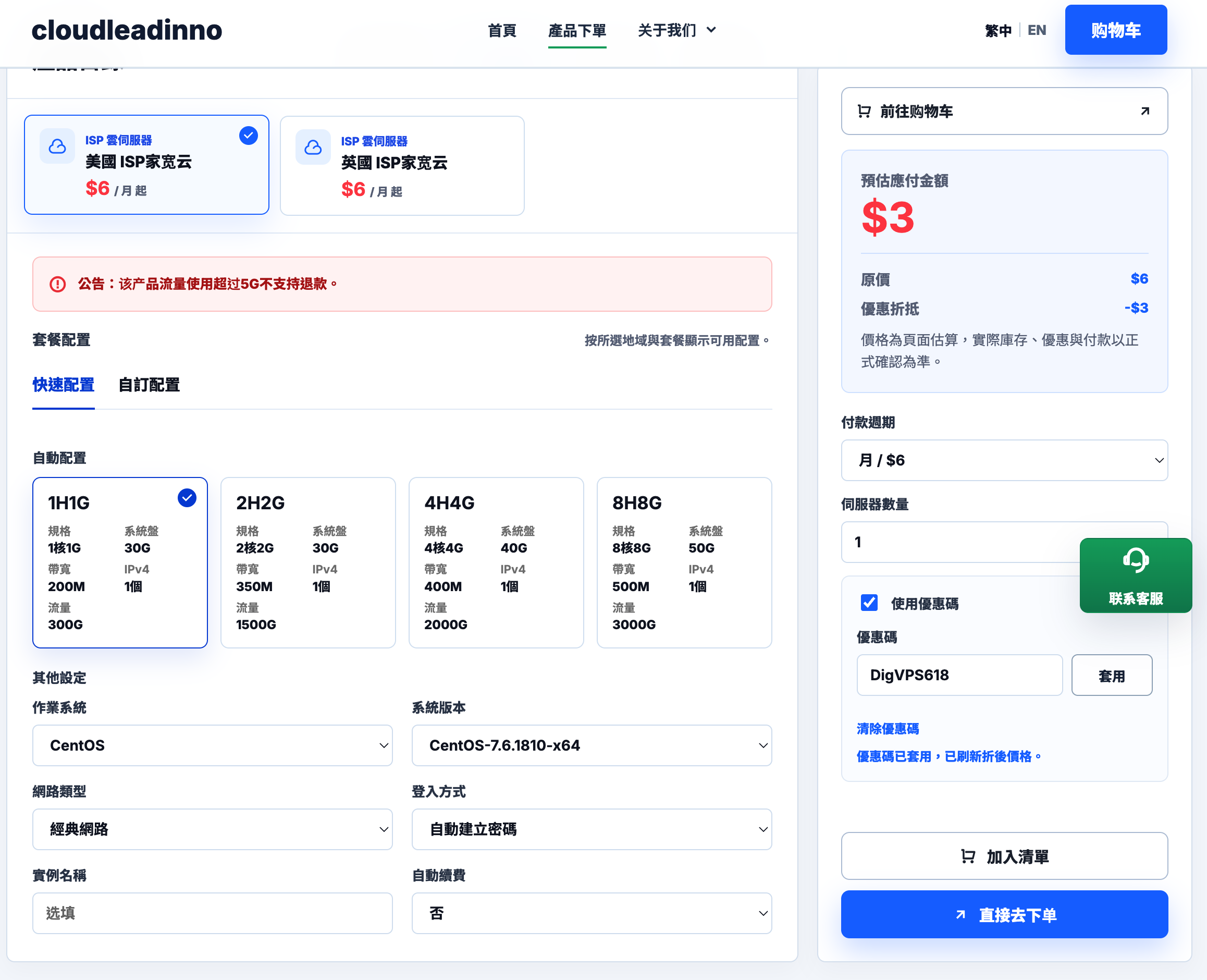This screenshot has height=980, width=1207.
Task: Uncheck the 使用優惠碼 checkbox
Action: pyautogui.click(x=869, y=603)
